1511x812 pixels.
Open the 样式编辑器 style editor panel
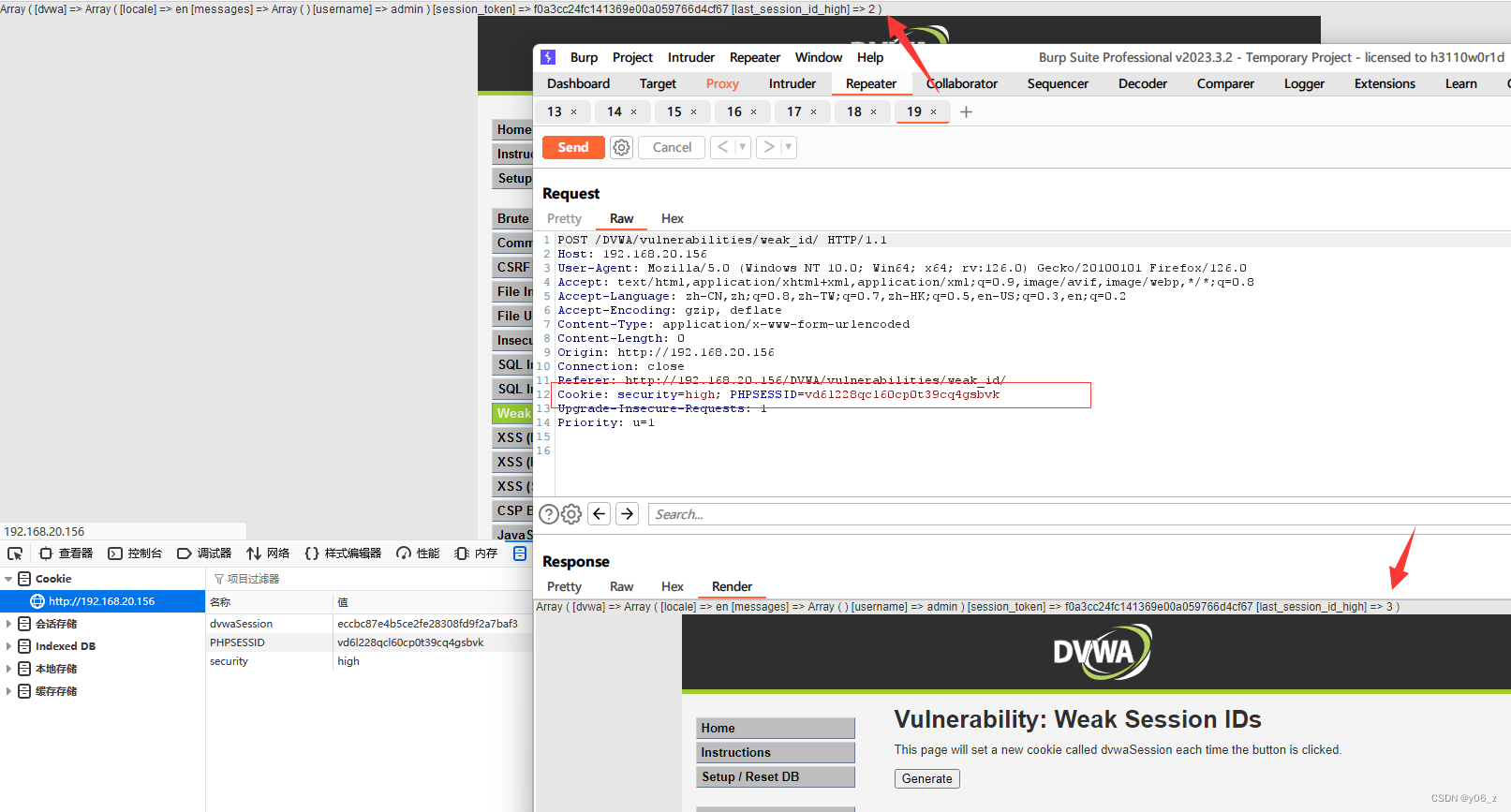(343, 554)
